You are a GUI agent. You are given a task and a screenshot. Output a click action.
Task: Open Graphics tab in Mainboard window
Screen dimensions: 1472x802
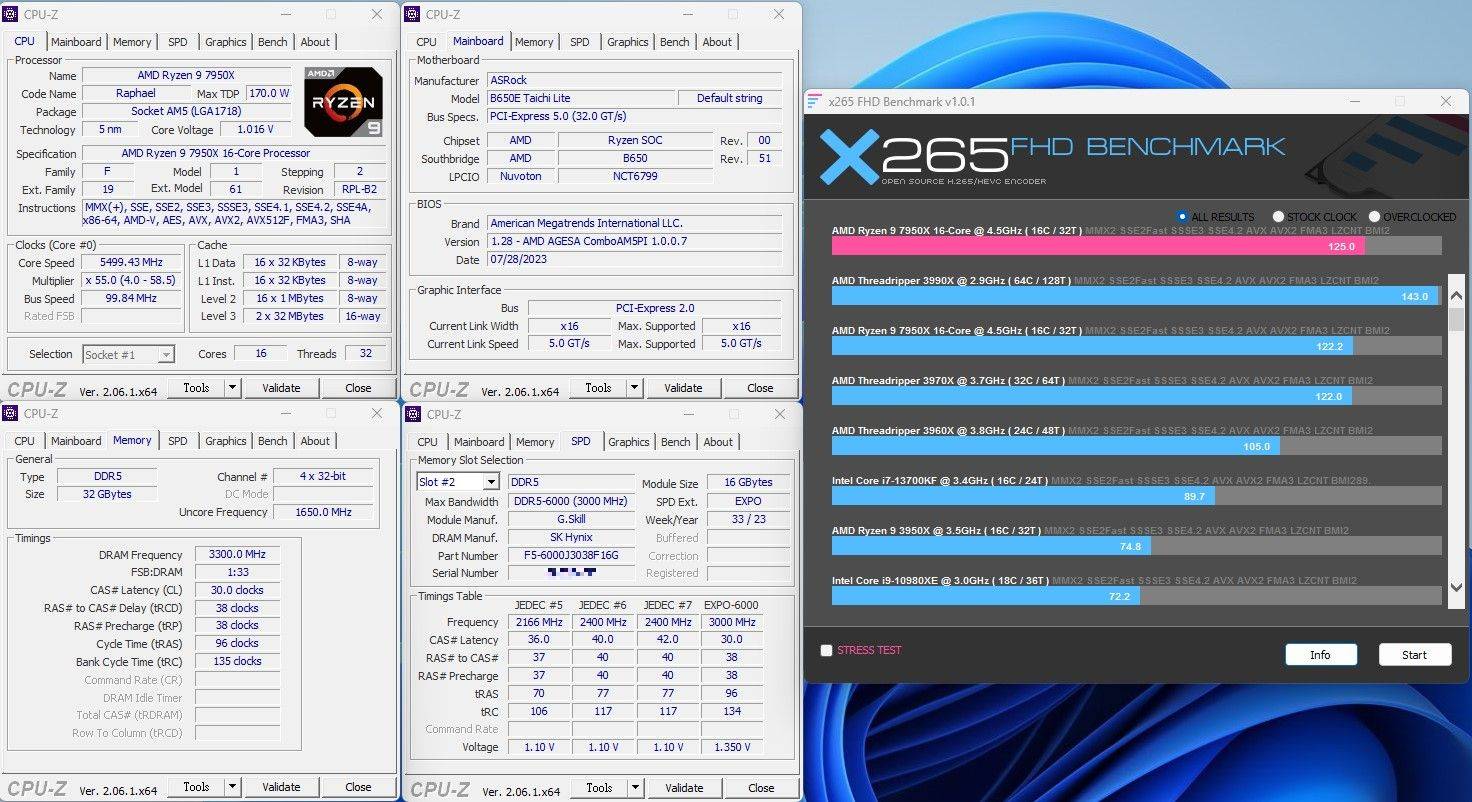point(627,42)
